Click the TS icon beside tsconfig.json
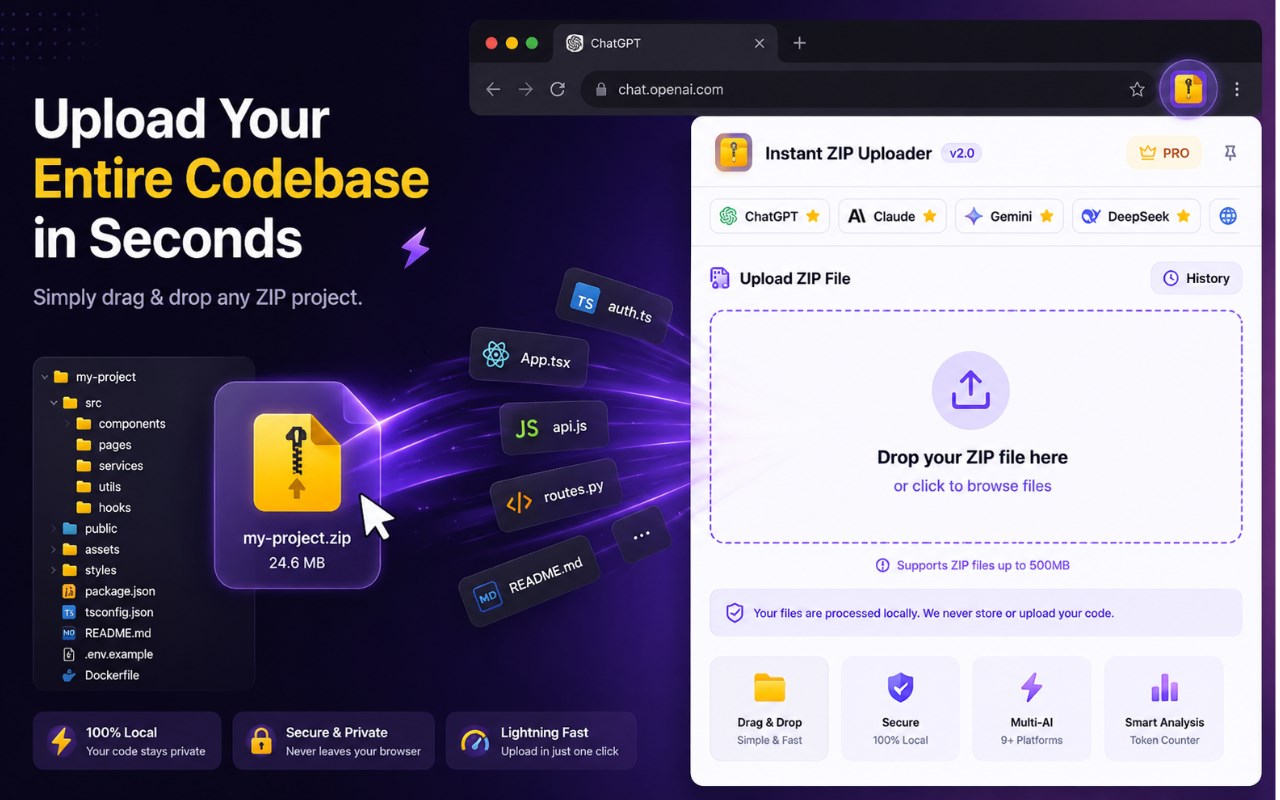This screenshot has height=800, width=1280. pyautogui.click(x=69, y=612)
